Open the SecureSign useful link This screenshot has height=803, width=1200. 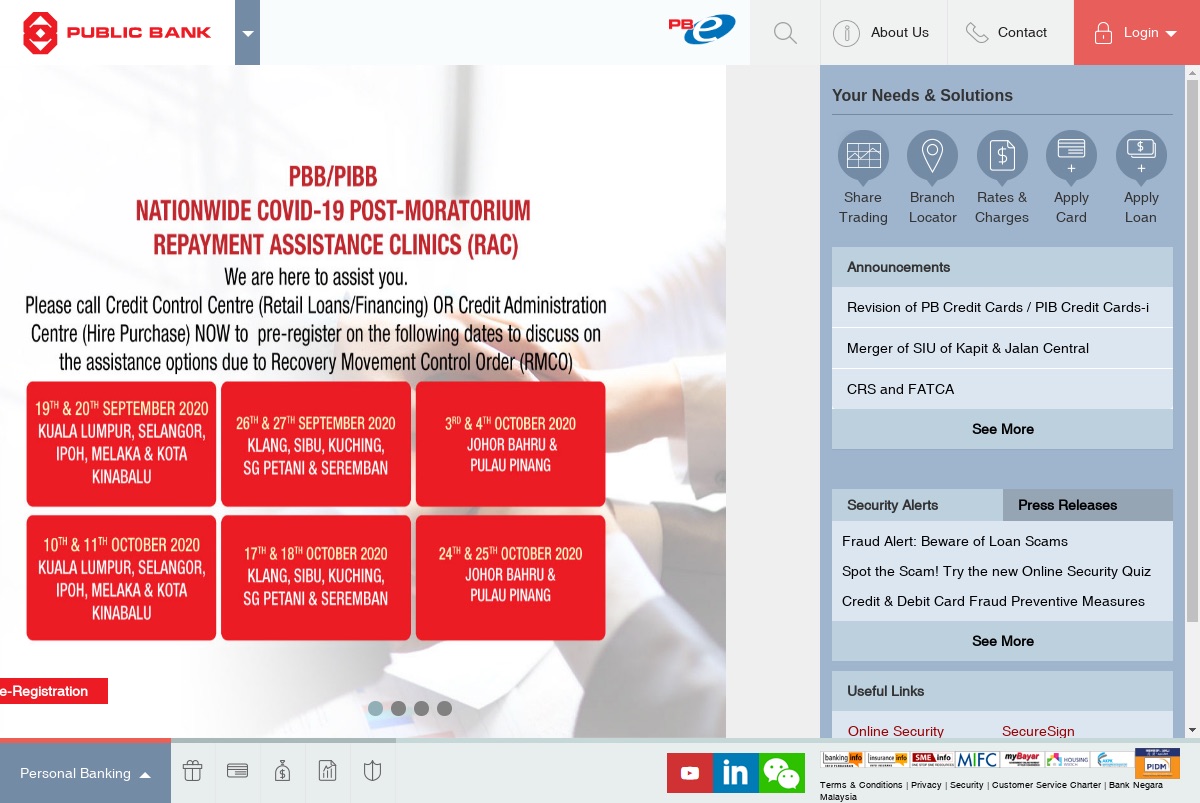pyautogui.click(x=1038, y=731)
